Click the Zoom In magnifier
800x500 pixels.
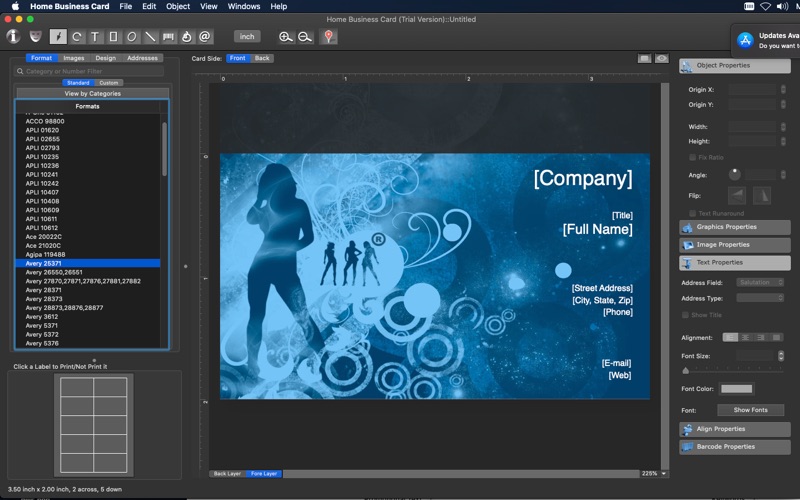pos(286,37)
